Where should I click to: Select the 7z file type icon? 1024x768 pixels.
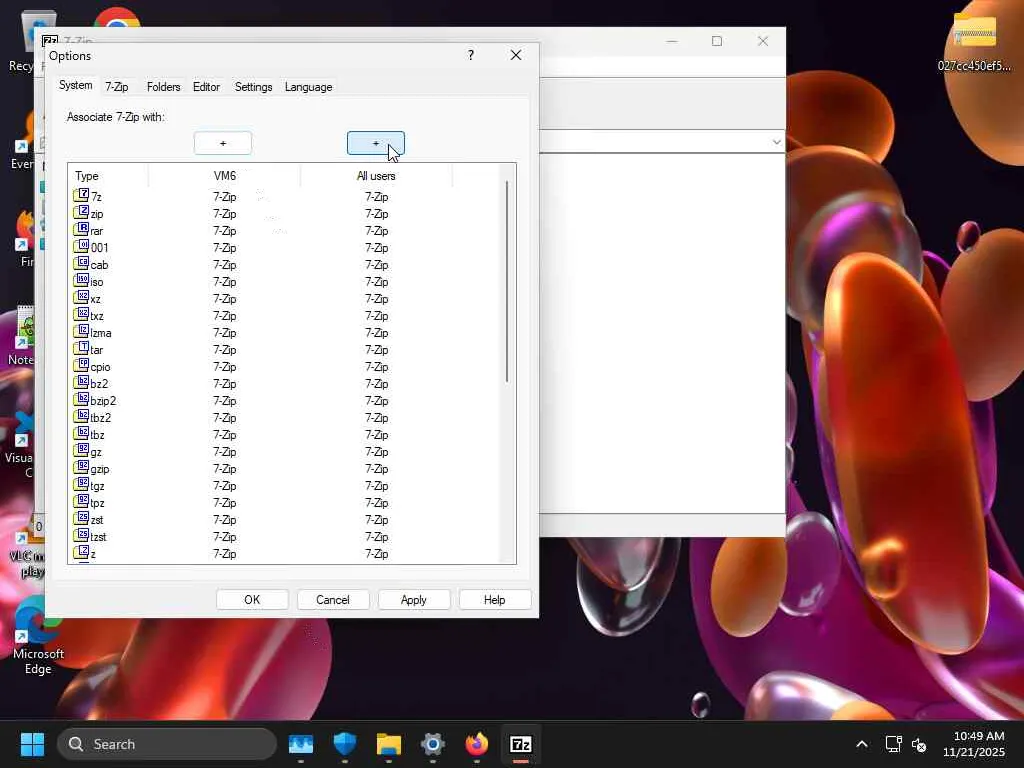(81, 196)
